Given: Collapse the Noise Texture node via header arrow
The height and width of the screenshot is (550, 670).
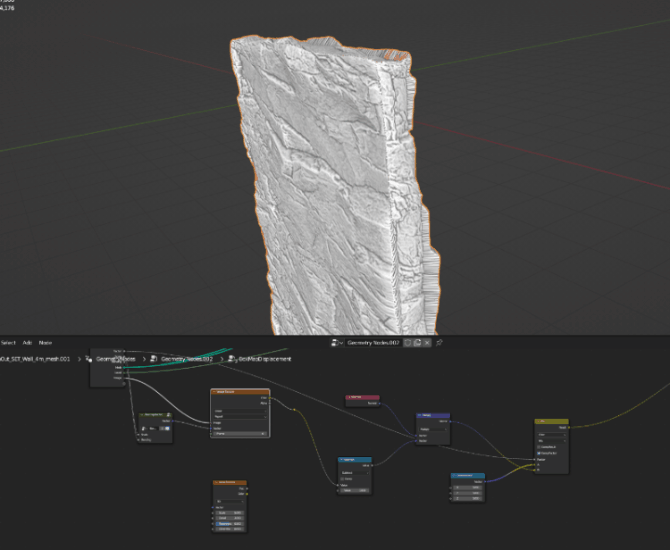Looking at the screenshot, I should [x=217, y=482].
